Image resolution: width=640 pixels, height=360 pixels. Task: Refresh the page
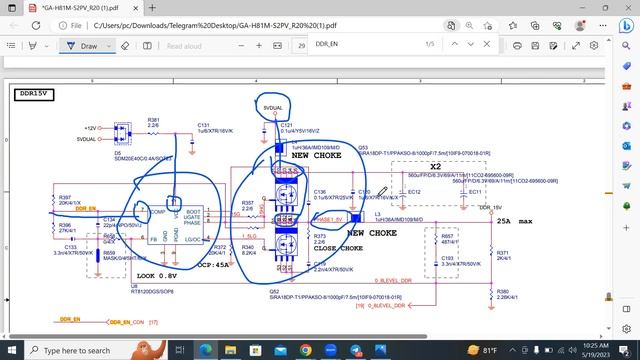(36, 26)
